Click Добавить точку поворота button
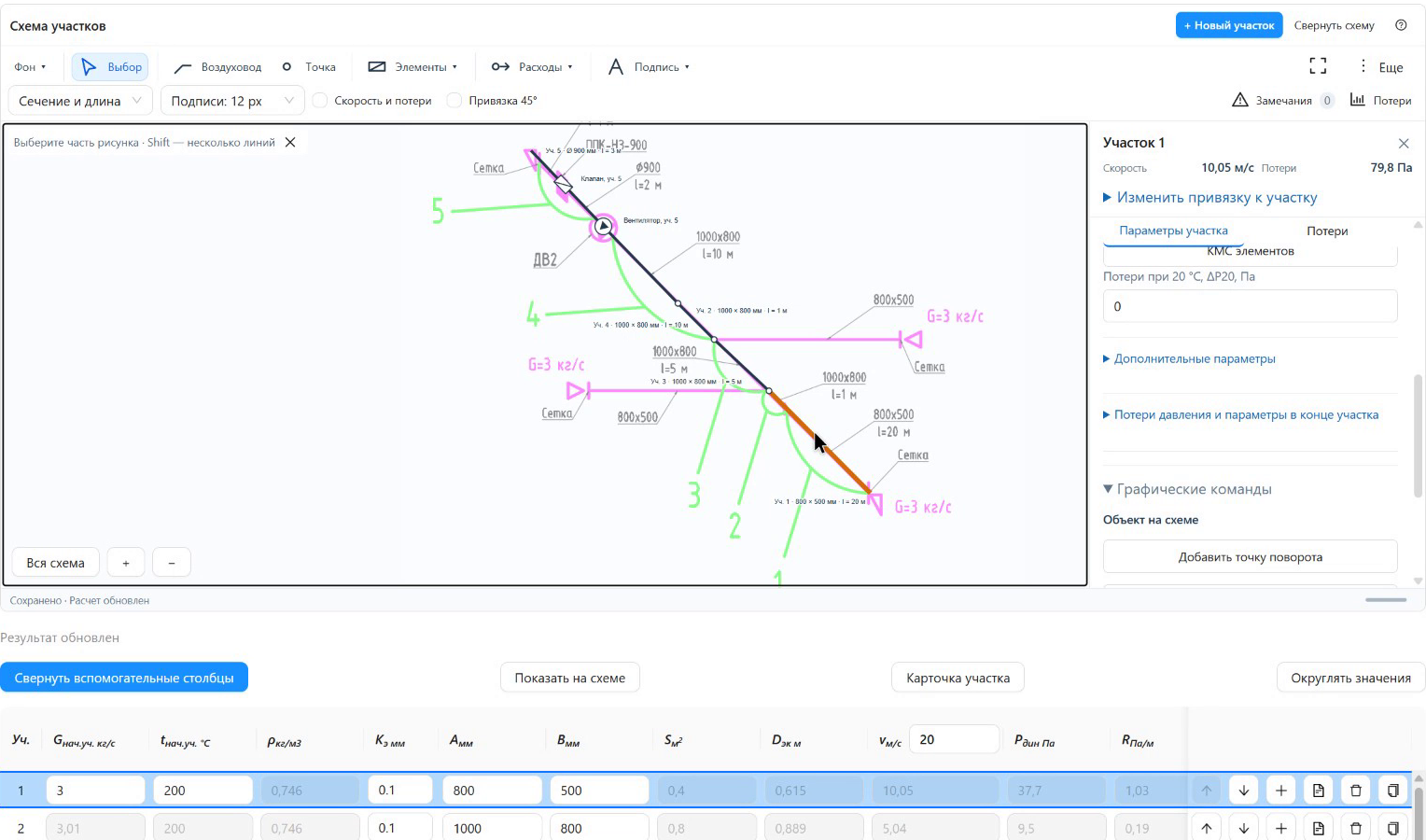 coord(1250,557)
